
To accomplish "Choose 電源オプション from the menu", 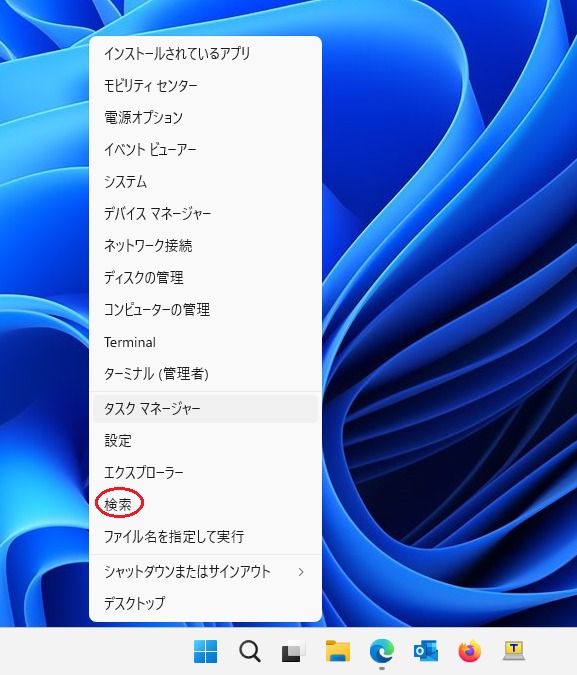I will click(205, 118).
